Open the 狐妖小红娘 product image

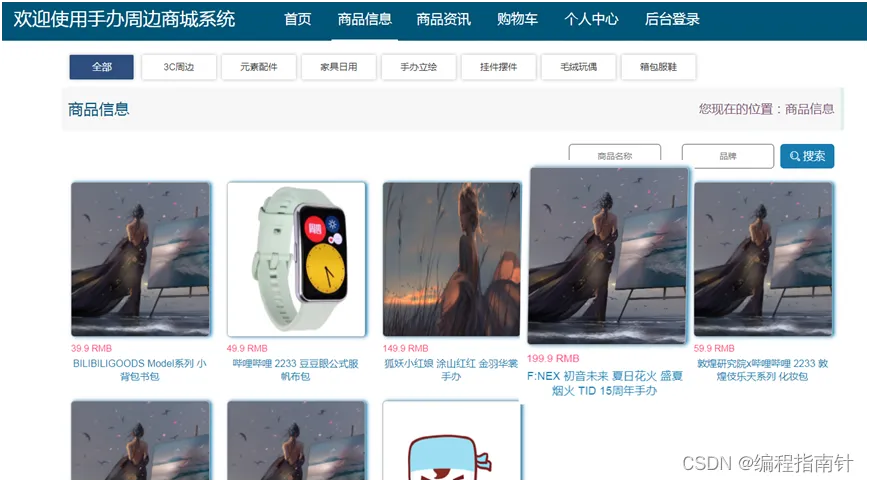(x=452, y=259)
